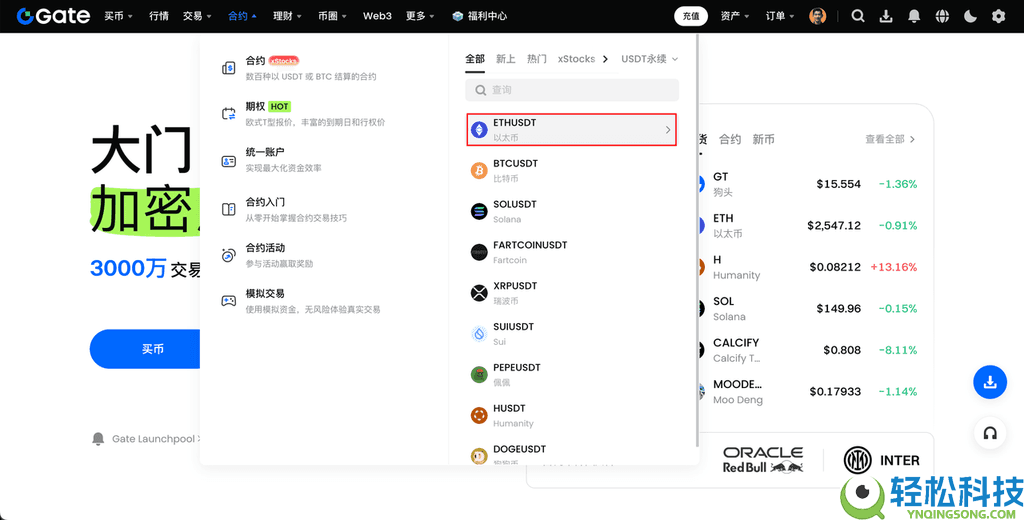This screenshot has height=520, width=1024.
Task: Expand the 资产 dropdown
Action: [735, 16]
